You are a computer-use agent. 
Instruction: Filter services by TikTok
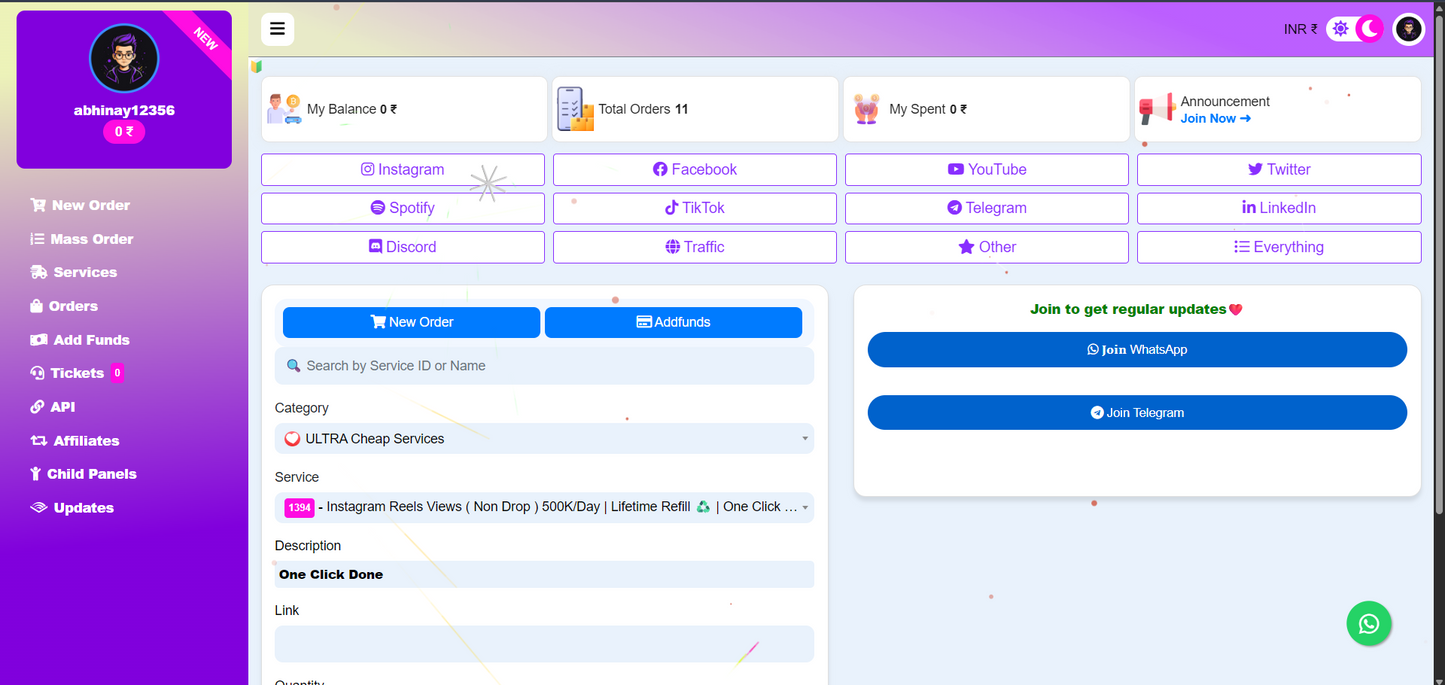coord(695,208)
